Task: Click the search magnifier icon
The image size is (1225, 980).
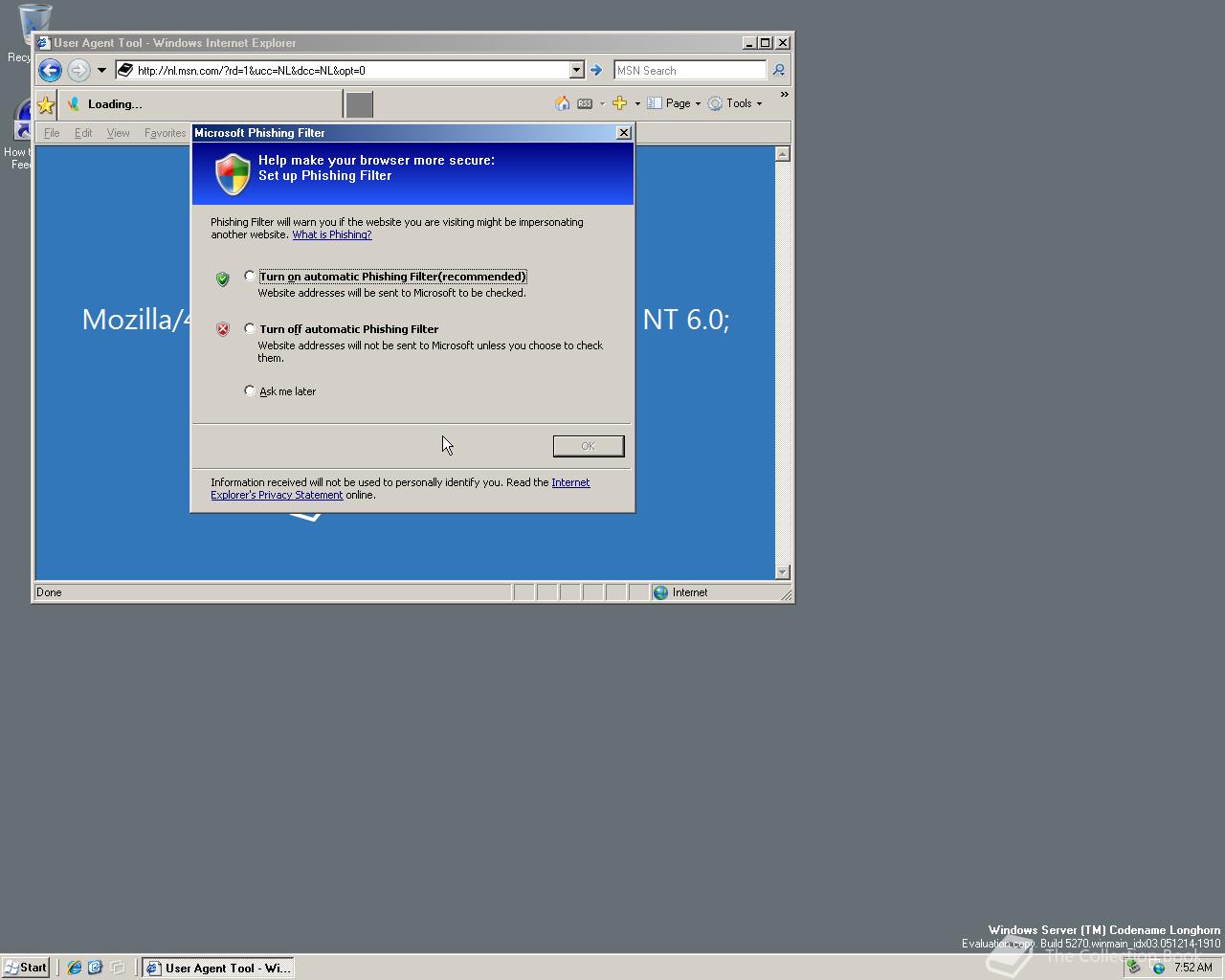Action: [778, 70]
